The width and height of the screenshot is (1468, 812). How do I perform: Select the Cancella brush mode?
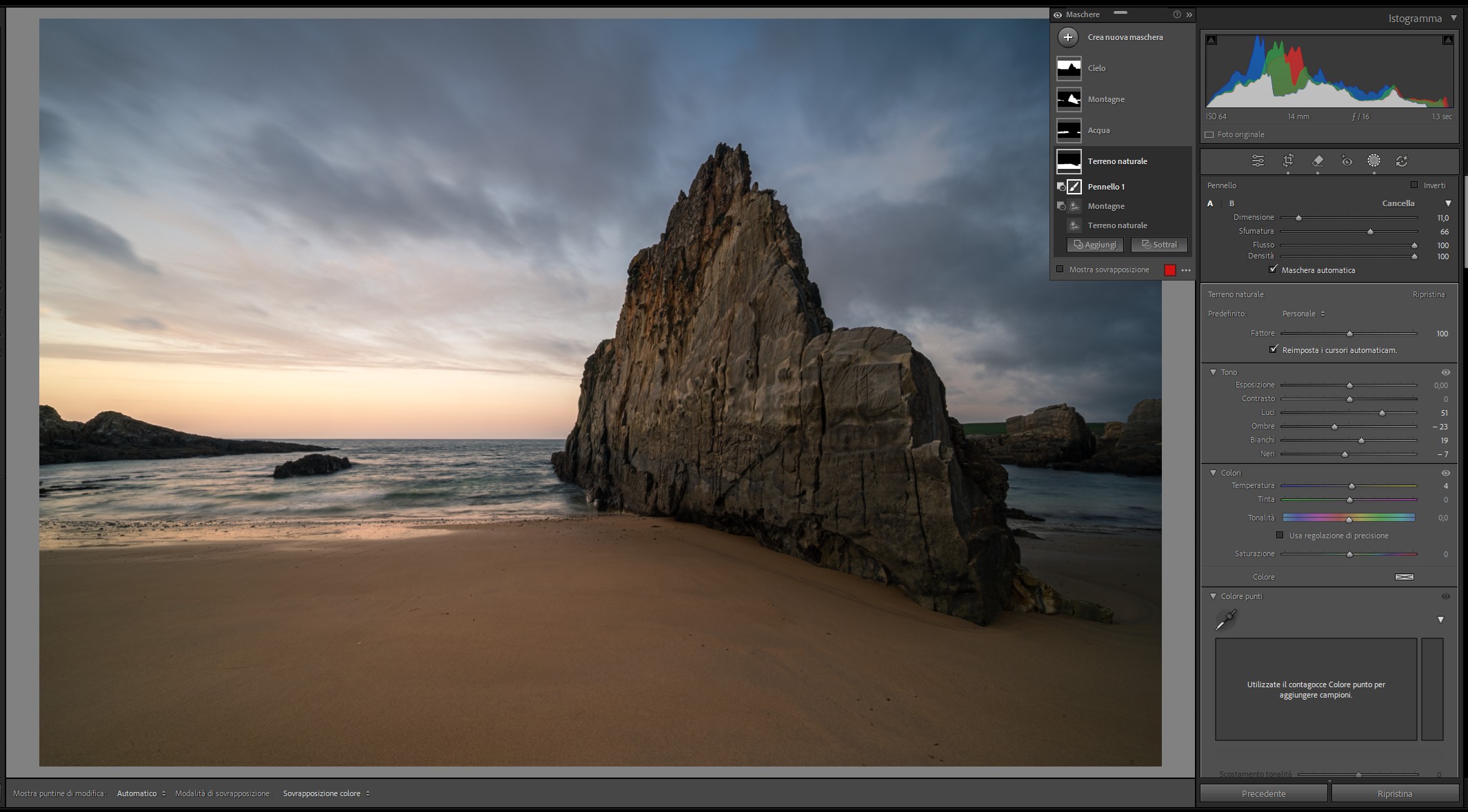[x=1398, y=203]
